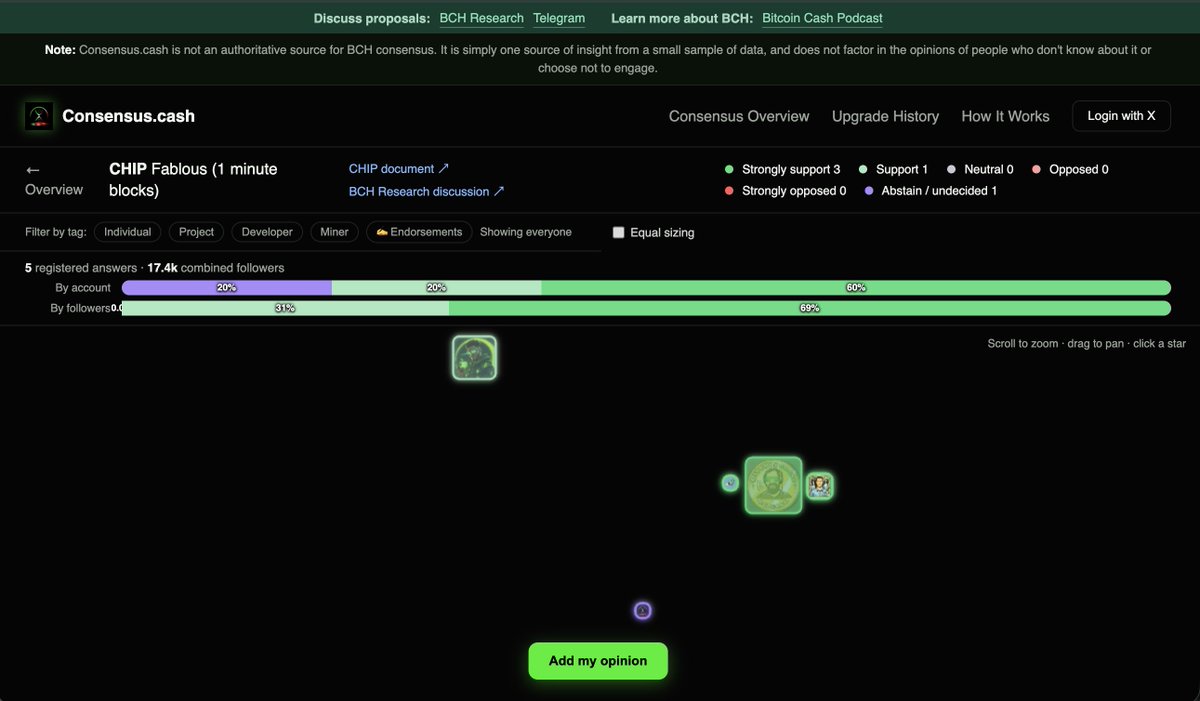Select the small teal star left of the coin avatar

click(x=730, y=483)
